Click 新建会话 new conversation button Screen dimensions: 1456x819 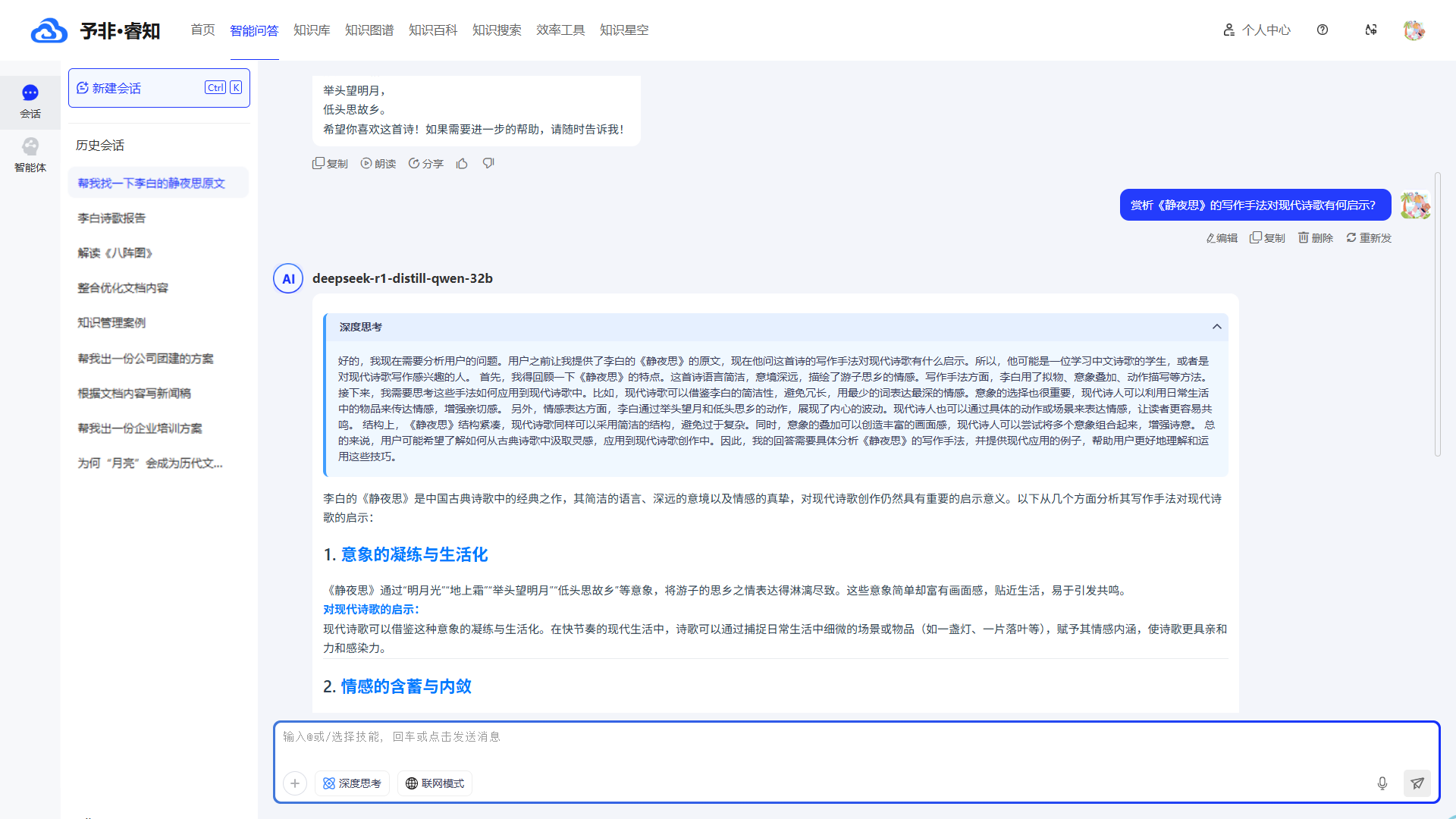(159, 88)
